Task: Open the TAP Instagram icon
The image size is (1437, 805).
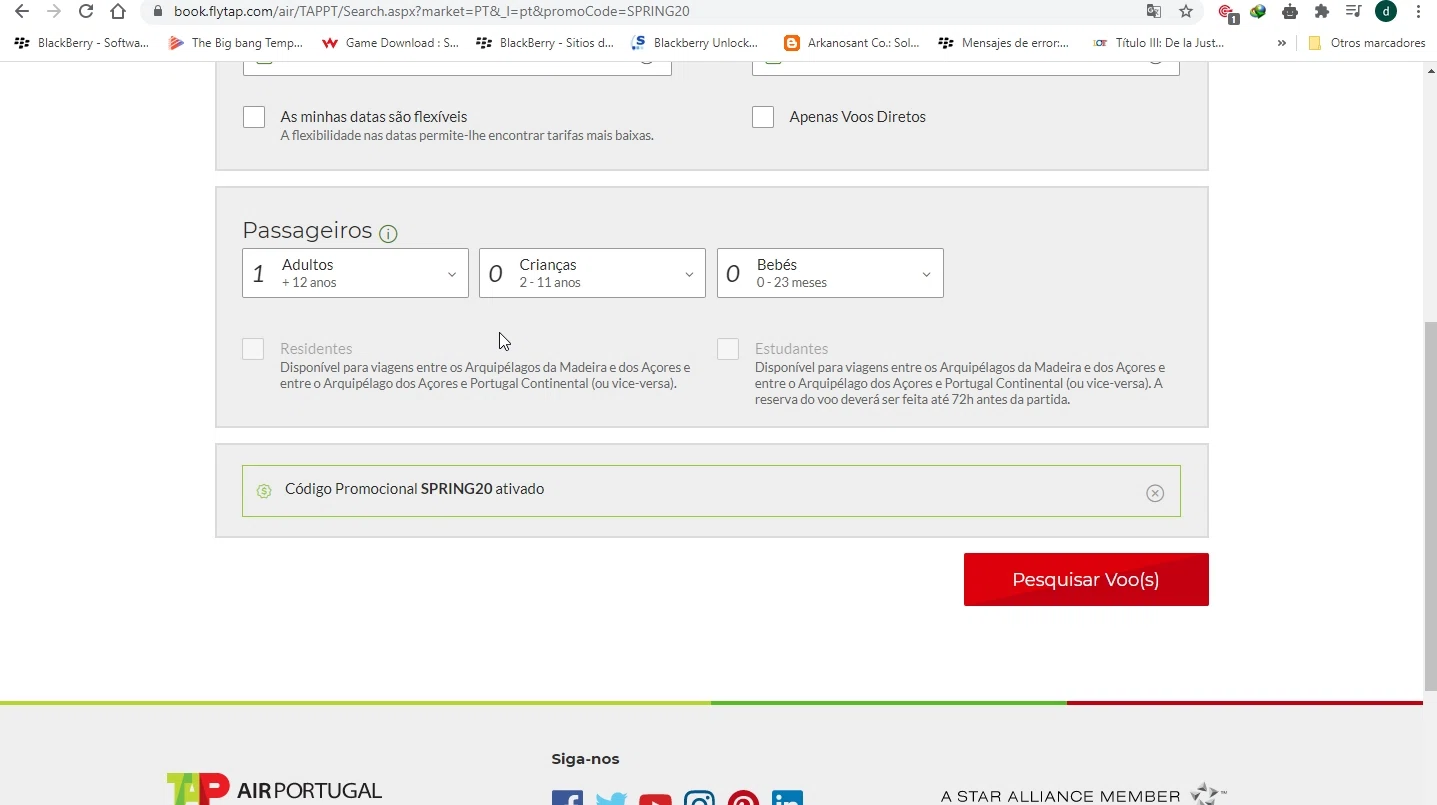Action: (x=699, y=798)
